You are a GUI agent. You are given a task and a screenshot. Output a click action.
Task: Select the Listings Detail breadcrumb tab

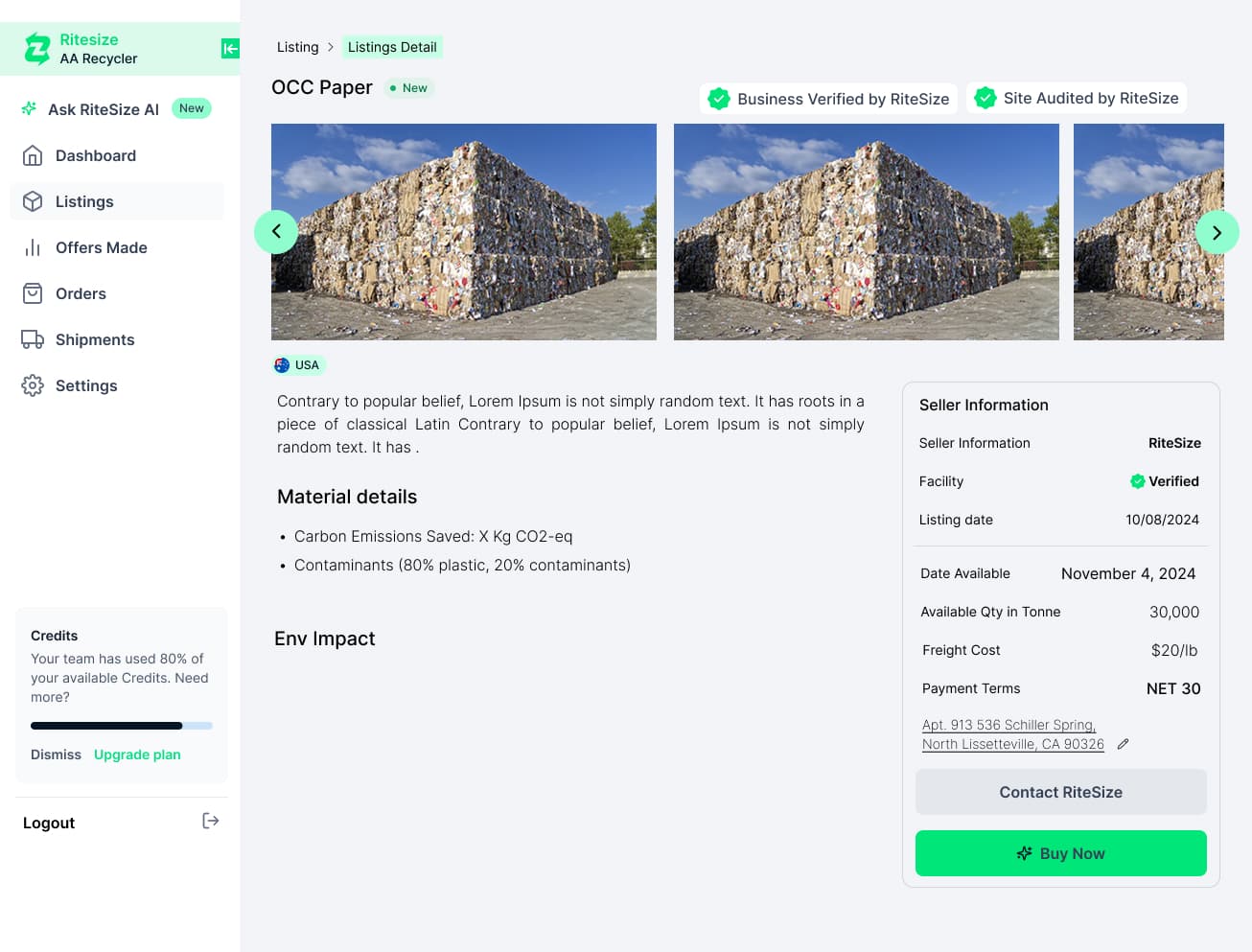coord(392,46)
